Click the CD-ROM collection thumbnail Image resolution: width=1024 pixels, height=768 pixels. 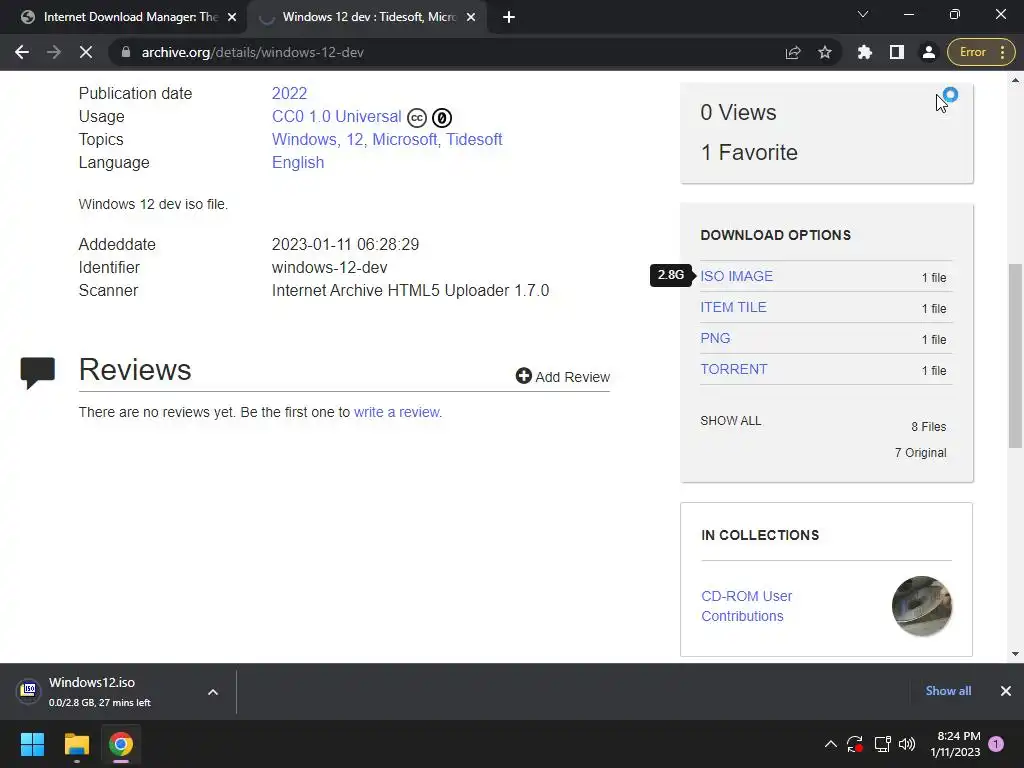coord(921,606)
